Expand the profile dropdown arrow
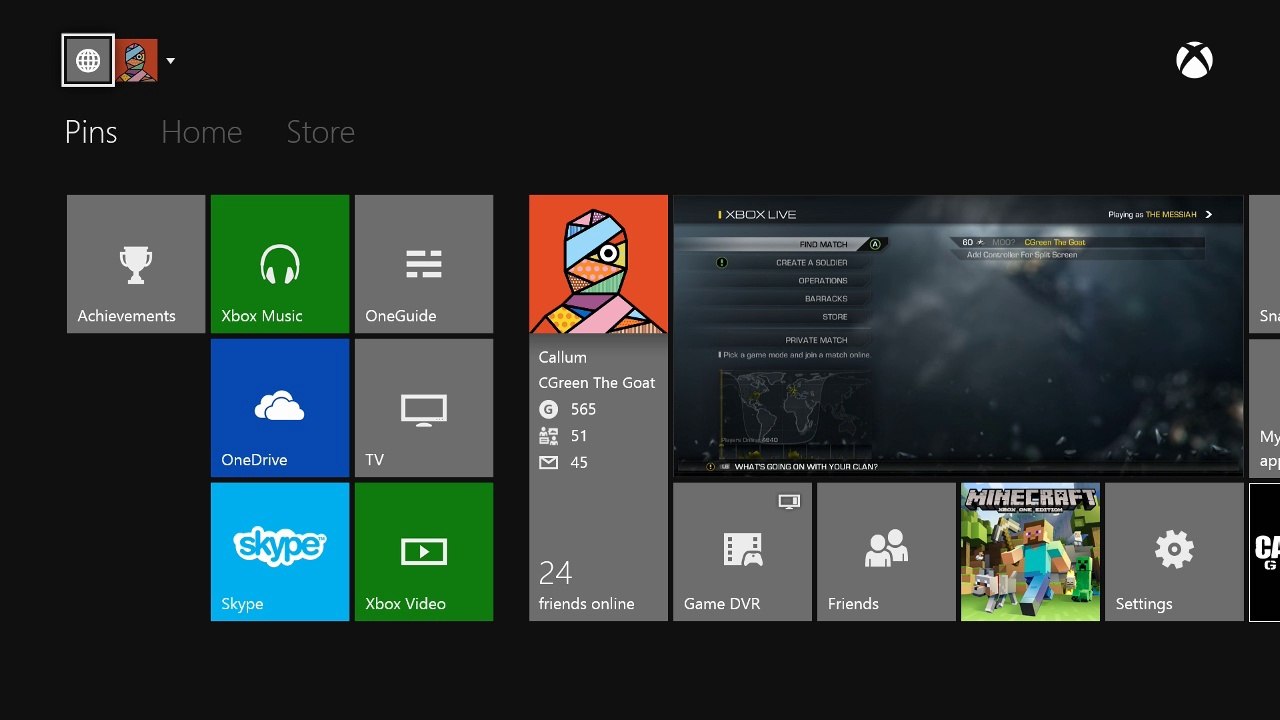 point(170,61)
